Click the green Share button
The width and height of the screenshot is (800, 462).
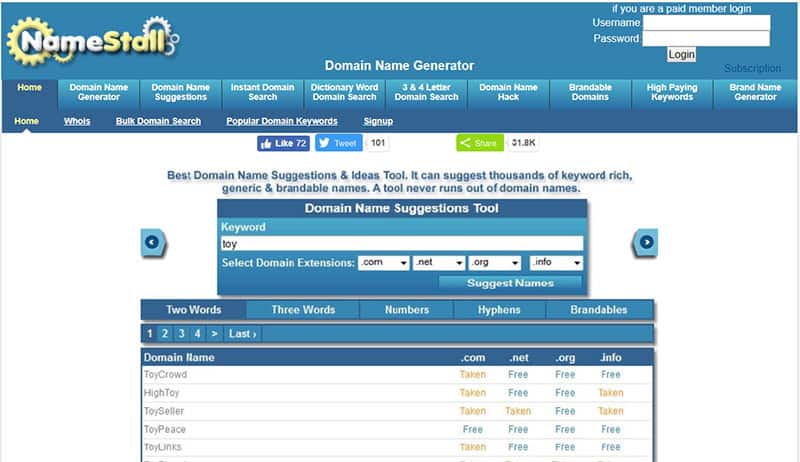click(x=480, y=143)
